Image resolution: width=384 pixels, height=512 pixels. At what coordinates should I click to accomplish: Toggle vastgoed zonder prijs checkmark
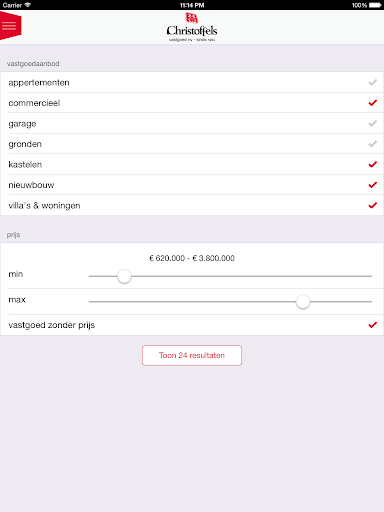(x=373, y=325)
